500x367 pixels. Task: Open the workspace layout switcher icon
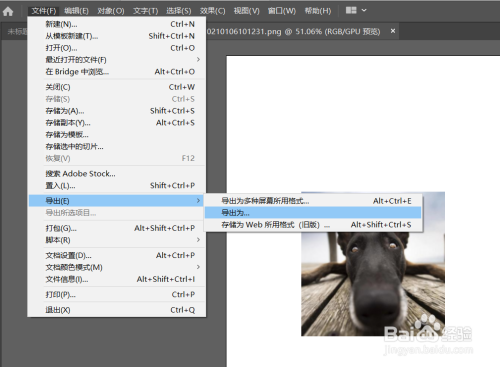[351, 10]
